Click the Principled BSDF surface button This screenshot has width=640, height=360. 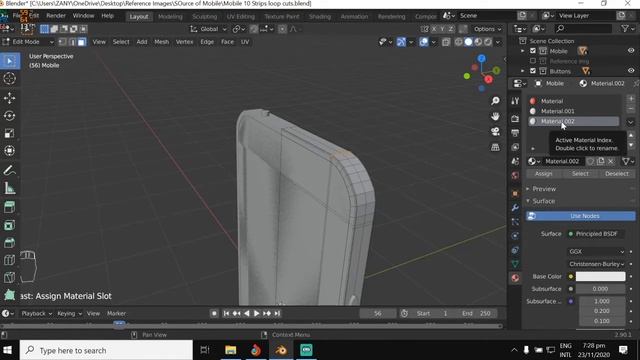click(596, 234)
